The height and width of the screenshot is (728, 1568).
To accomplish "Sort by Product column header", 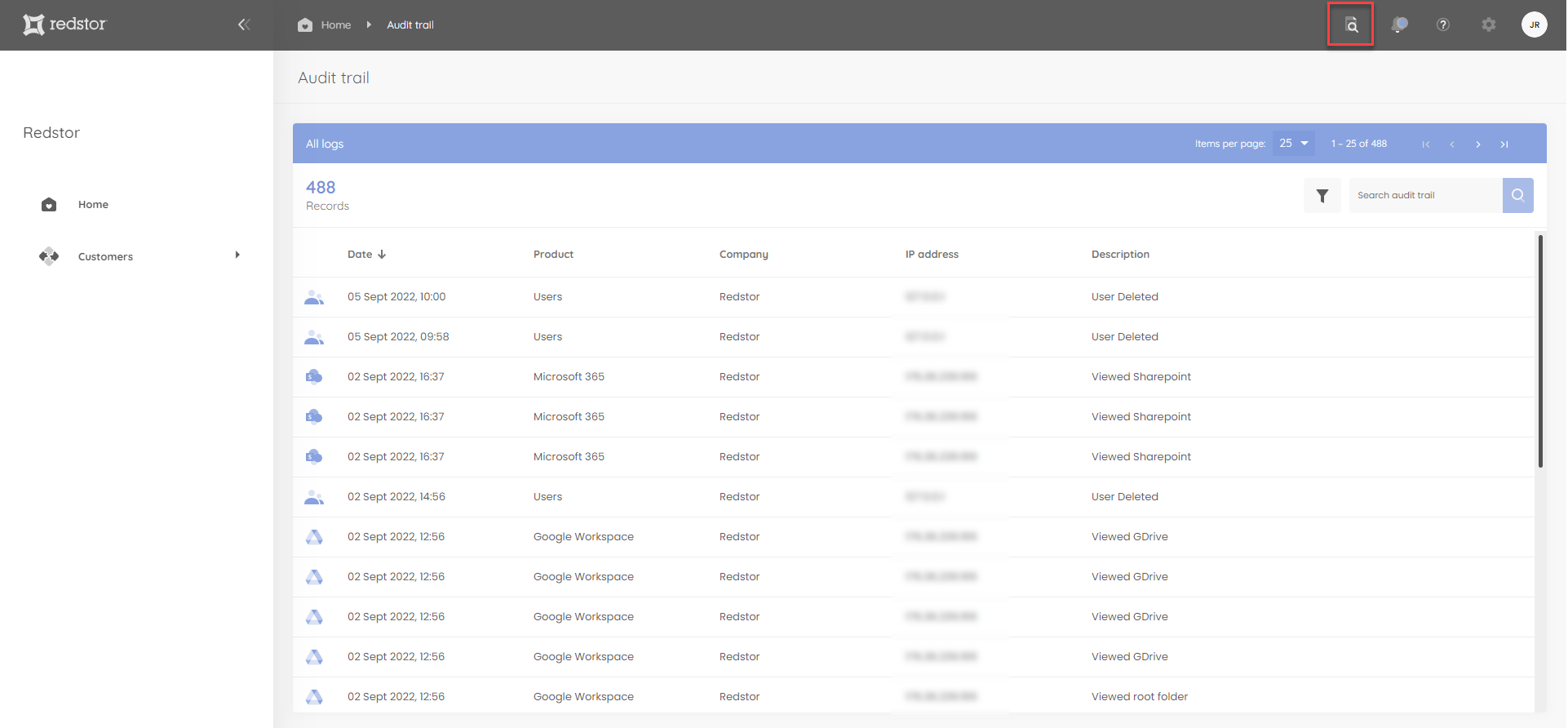I will click(553, 255).
